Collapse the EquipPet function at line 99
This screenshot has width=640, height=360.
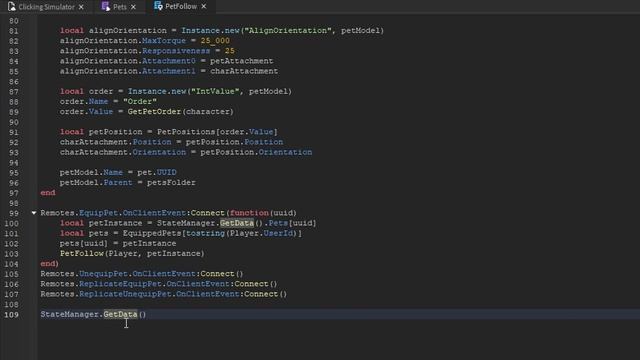click(33, 213)
